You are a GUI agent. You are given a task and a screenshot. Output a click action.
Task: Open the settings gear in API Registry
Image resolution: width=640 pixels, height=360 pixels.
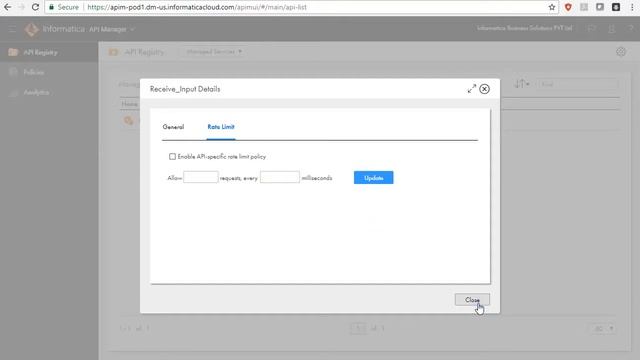(x=621, y=52)
